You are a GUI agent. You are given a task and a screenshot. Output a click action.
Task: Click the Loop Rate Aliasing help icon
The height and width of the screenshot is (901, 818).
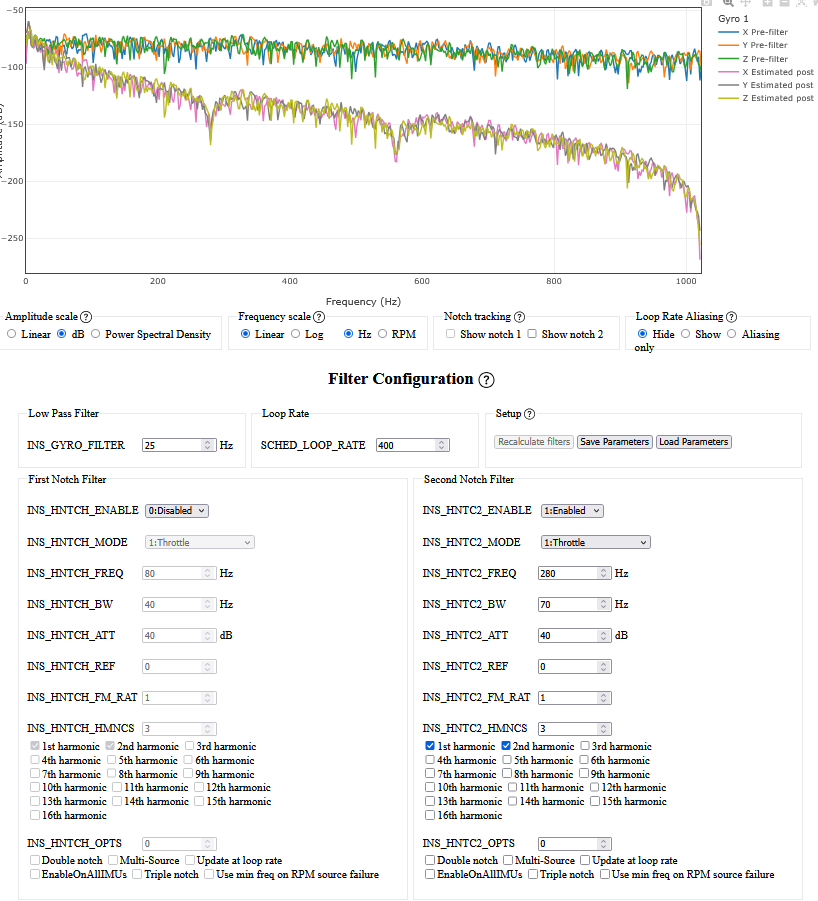(731, 316)
